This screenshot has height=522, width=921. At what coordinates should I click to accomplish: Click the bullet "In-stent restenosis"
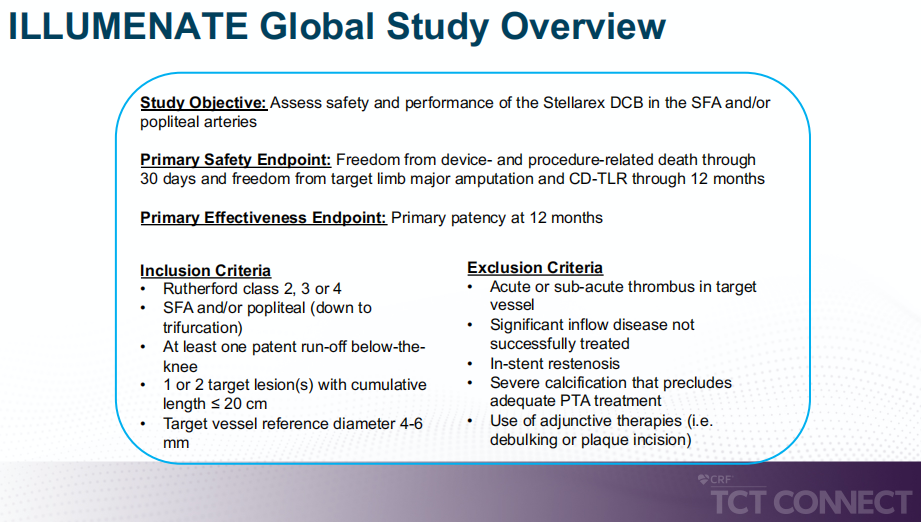point(555,364)
